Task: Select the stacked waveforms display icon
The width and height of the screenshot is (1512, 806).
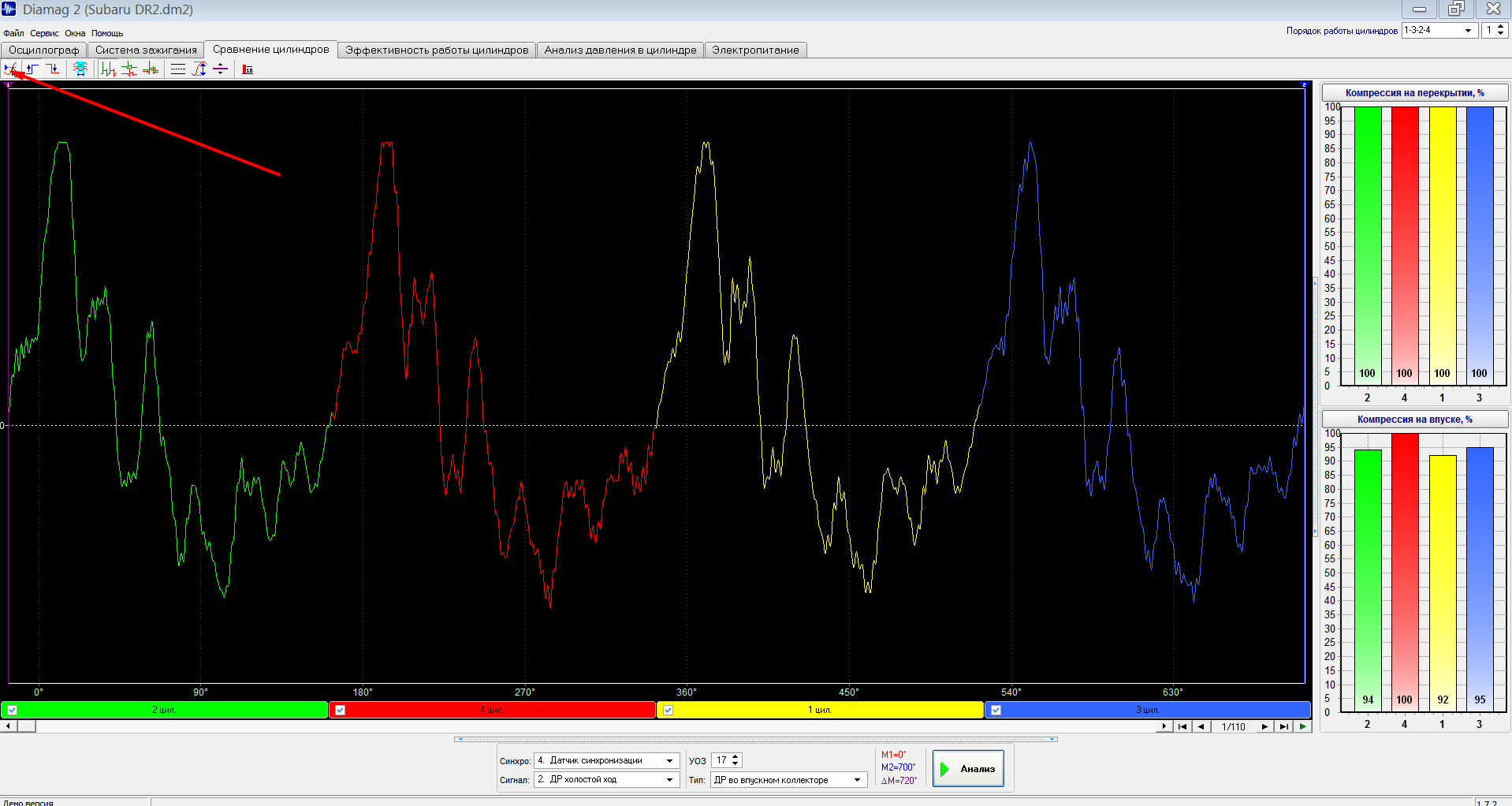Action: 128,69
